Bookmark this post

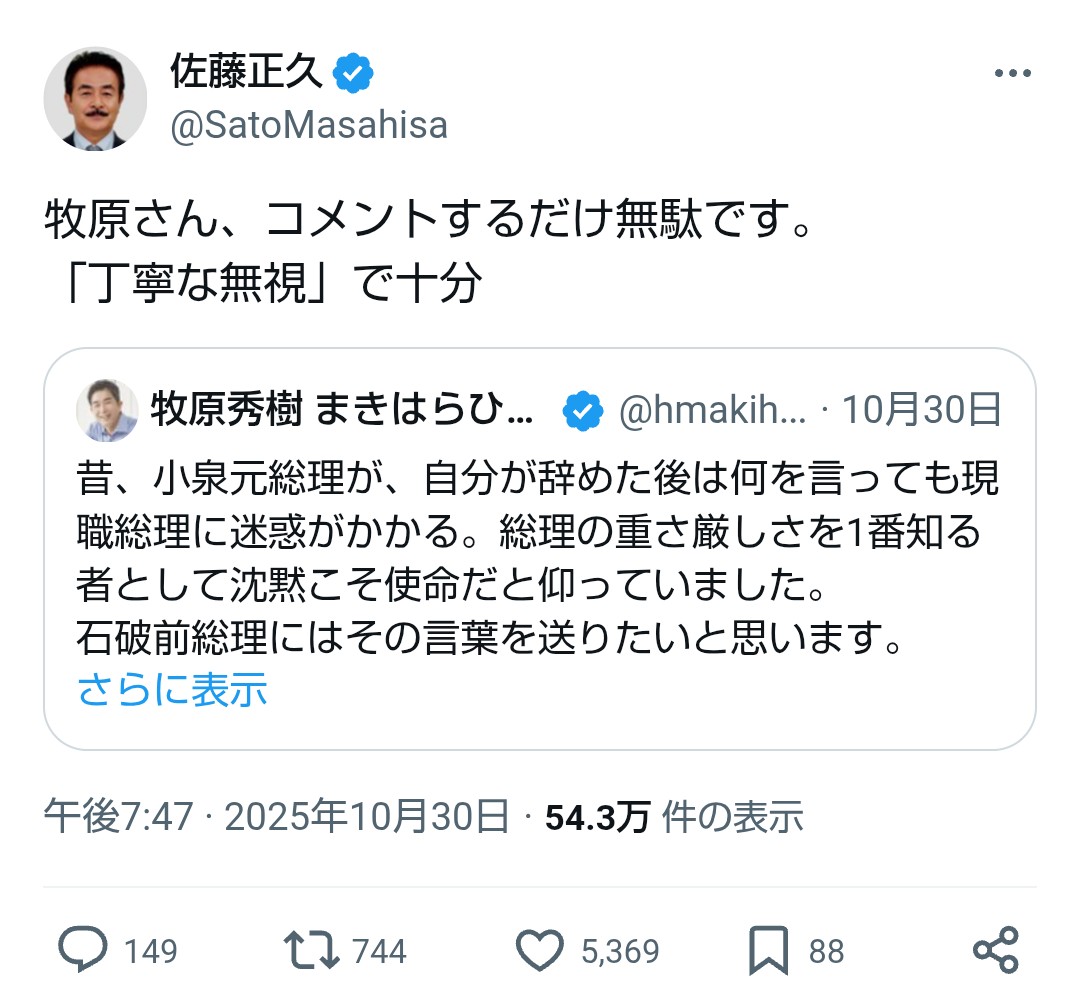tap(769, 950)
